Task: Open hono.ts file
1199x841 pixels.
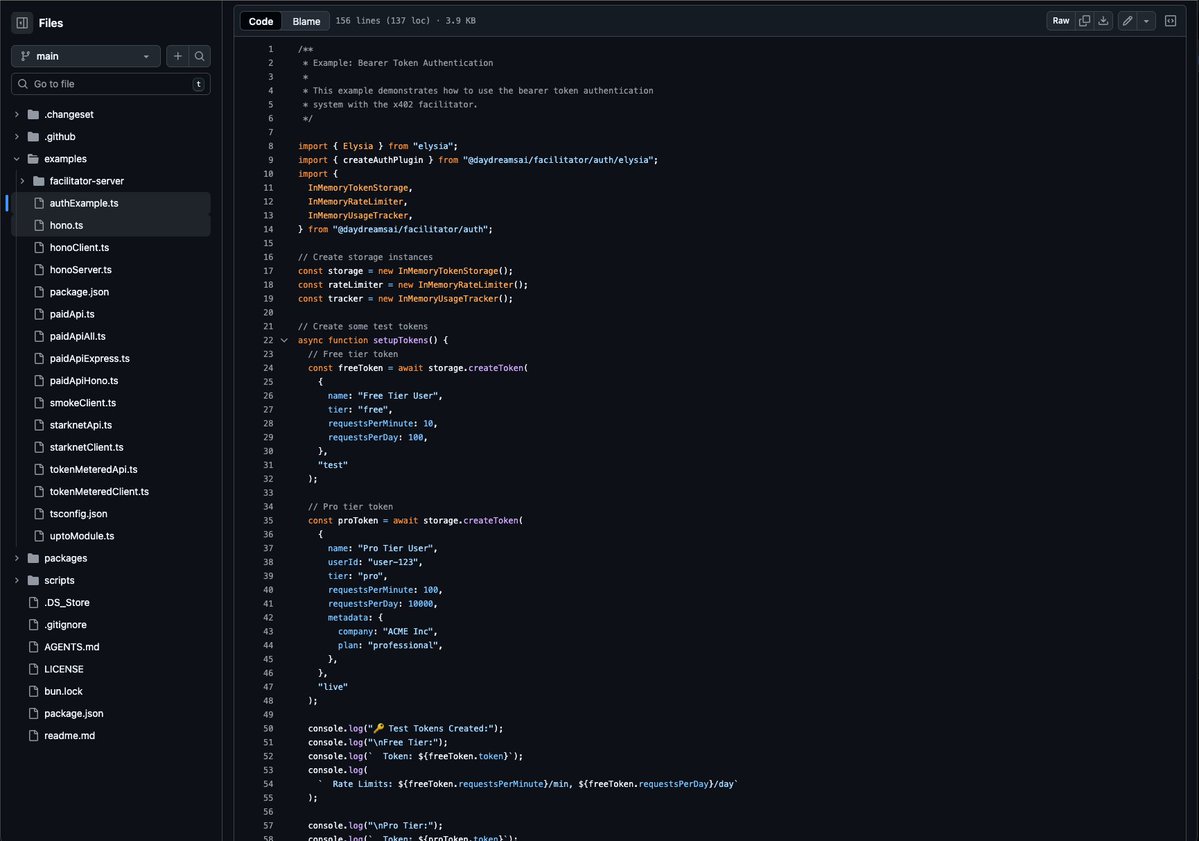Action: tap(67, 226)
